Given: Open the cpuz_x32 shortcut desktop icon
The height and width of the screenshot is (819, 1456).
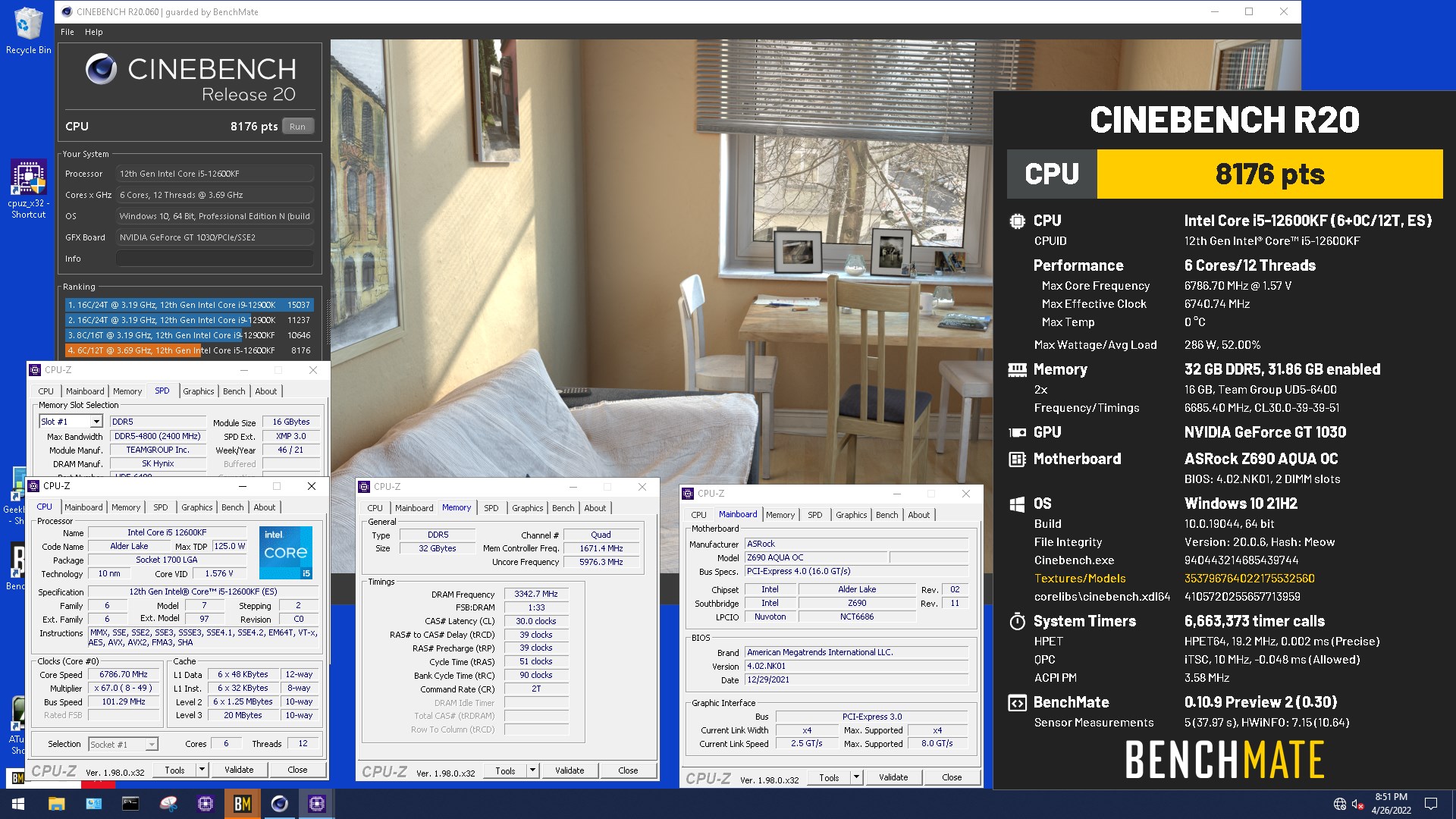Looking at the screenshot, I should (x=28, y=190).
